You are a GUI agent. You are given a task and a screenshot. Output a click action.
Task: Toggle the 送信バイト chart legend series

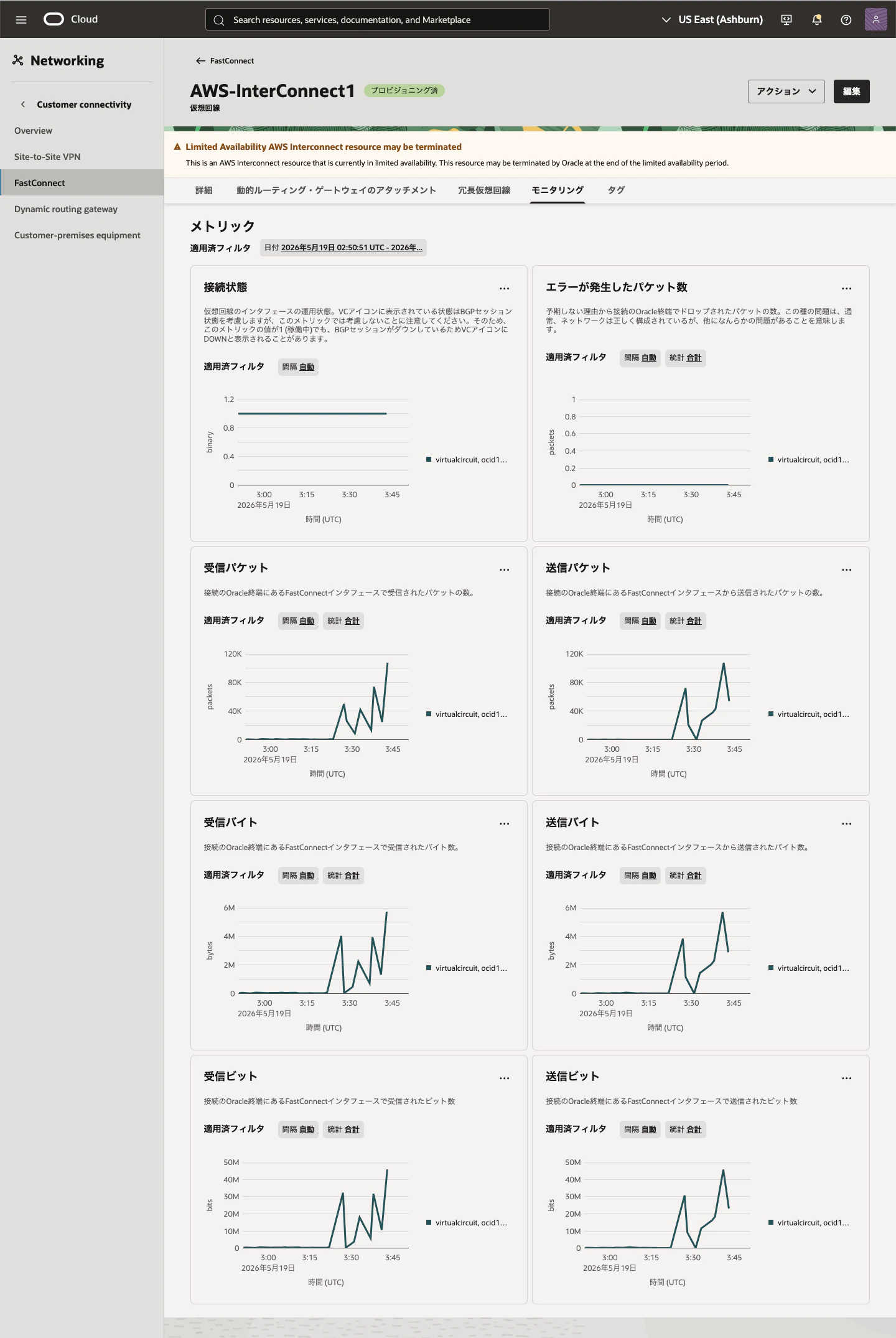809,968
